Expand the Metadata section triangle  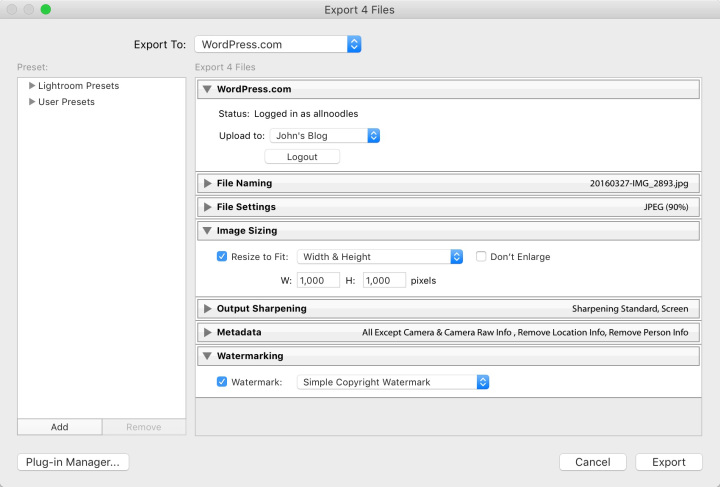pos(207,332)
